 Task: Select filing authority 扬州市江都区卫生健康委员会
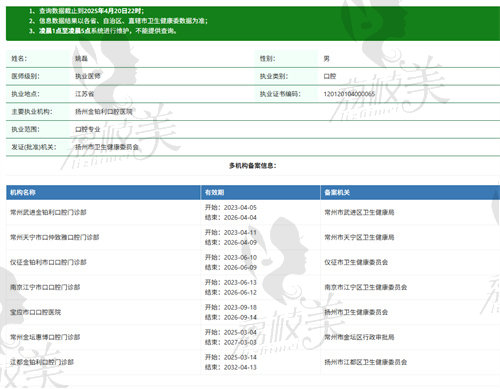366,362
